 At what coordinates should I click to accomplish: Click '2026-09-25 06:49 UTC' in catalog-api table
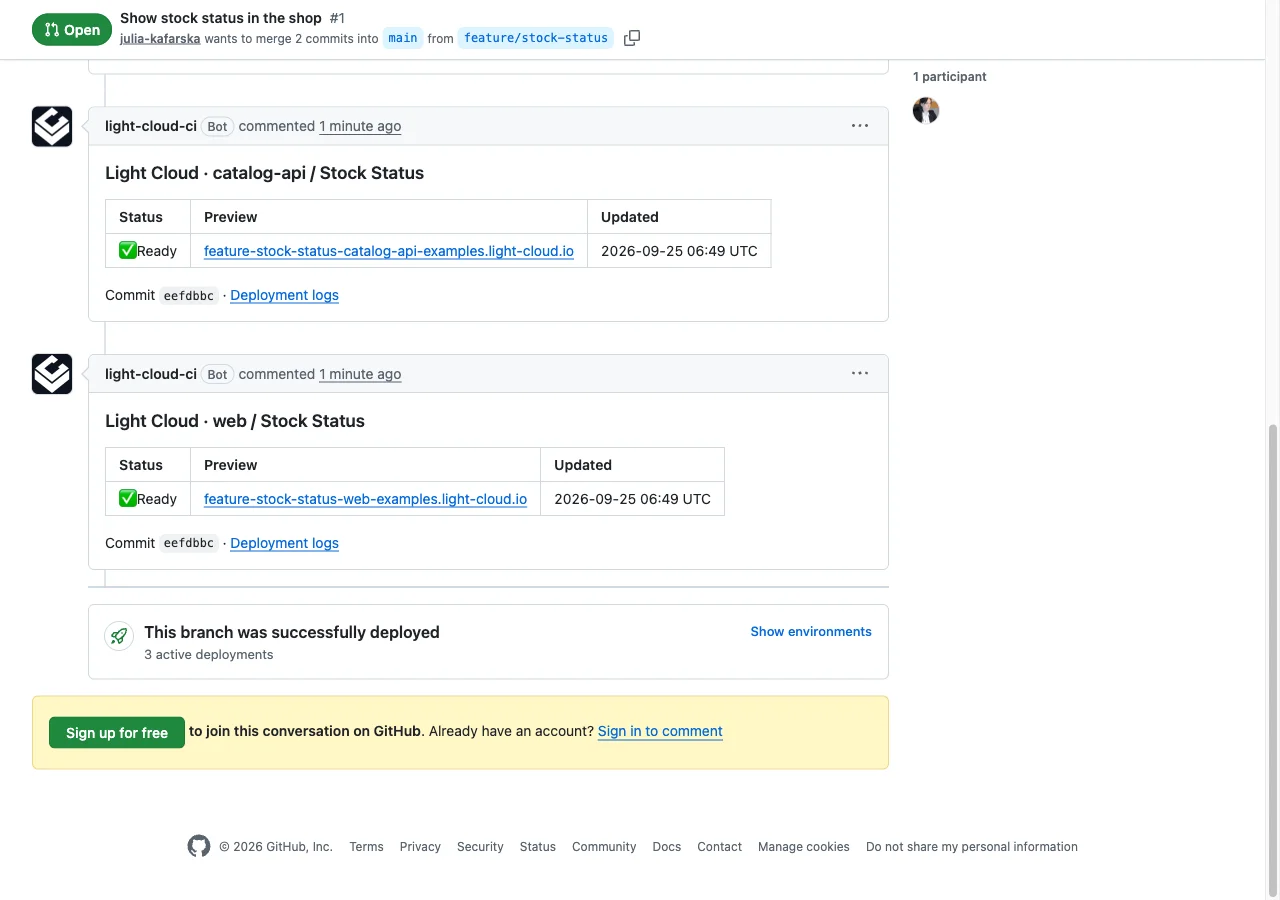(679, 251)
